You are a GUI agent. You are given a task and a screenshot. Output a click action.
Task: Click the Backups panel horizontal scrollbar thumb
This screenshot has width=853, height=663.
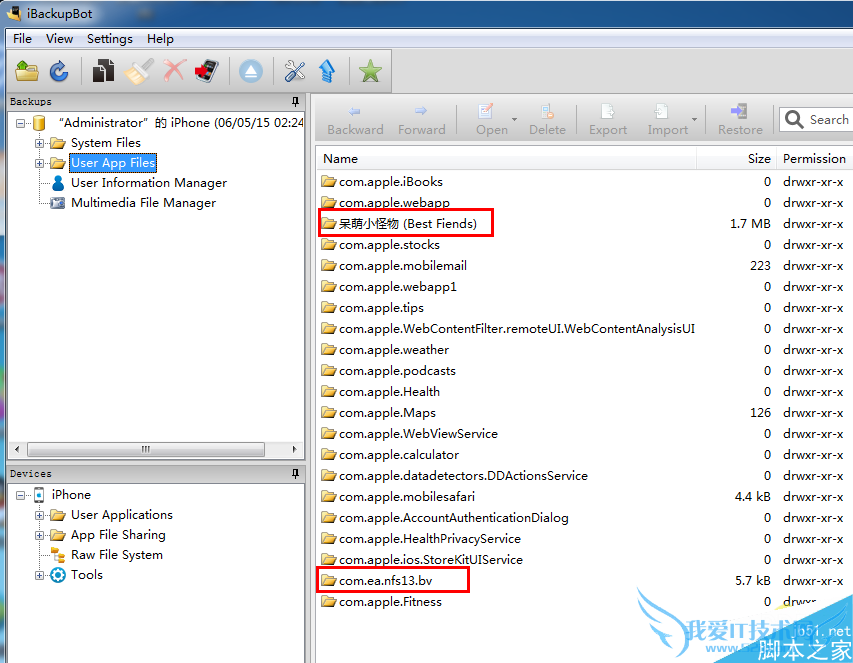coord(146,450)
